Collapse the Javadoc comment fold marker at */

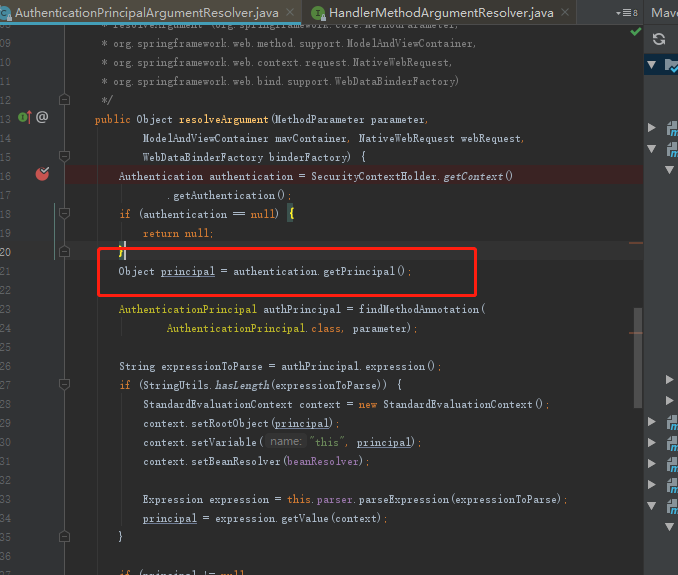(x=64, y=100)
